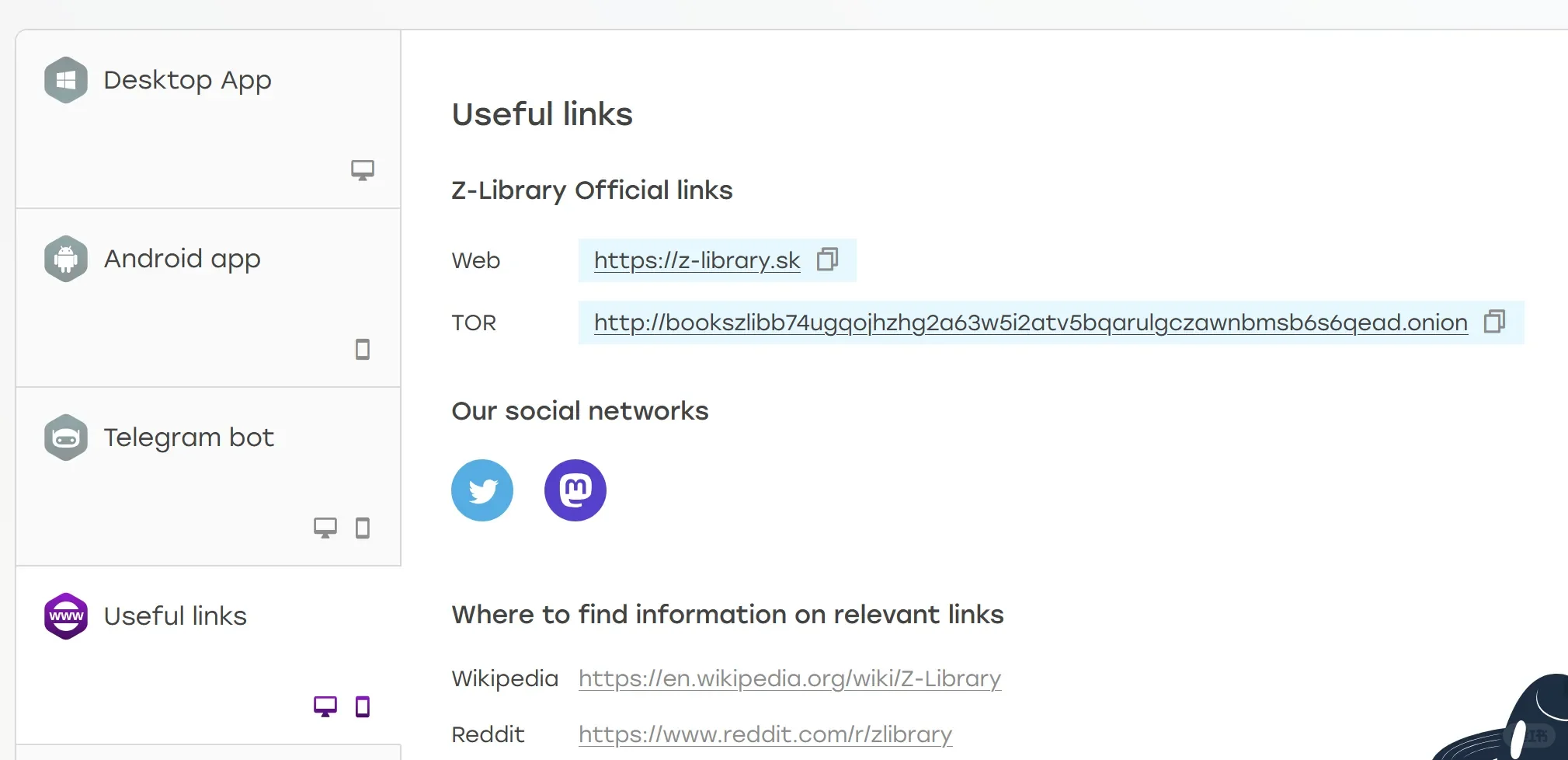Click the desktop monitor icon under Desktop App
Image resolution: width=1568 pixels, height=760 pixels.
click(x=363, y=170)
